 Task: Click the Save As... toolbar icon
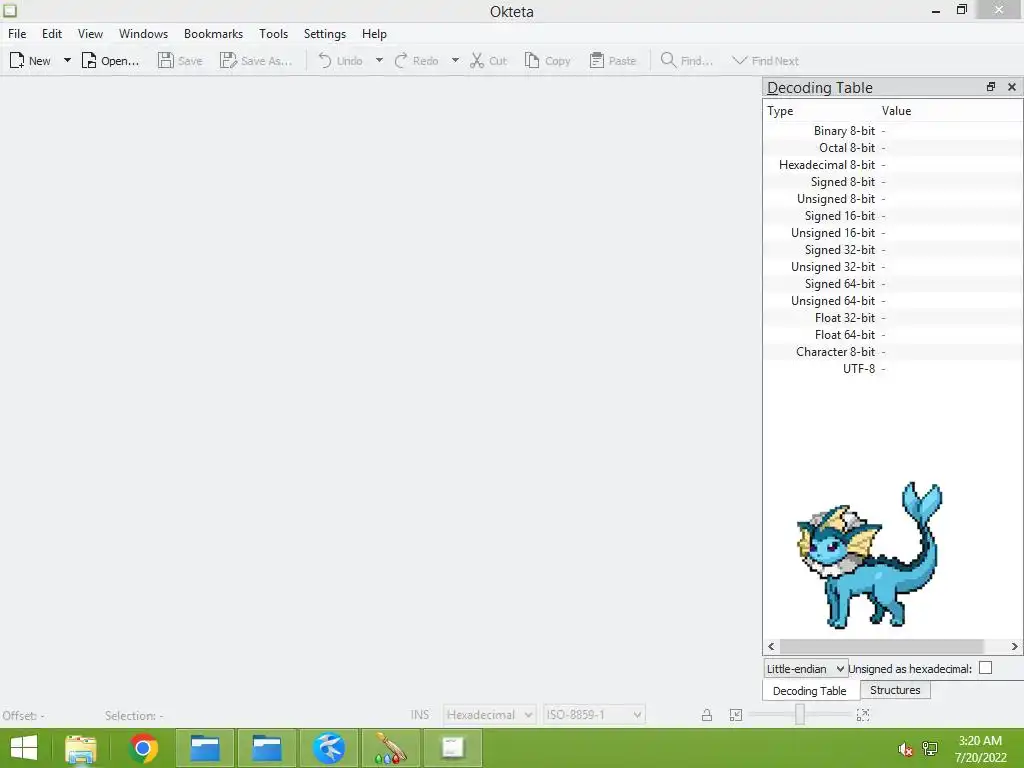(x=228, y=61)
